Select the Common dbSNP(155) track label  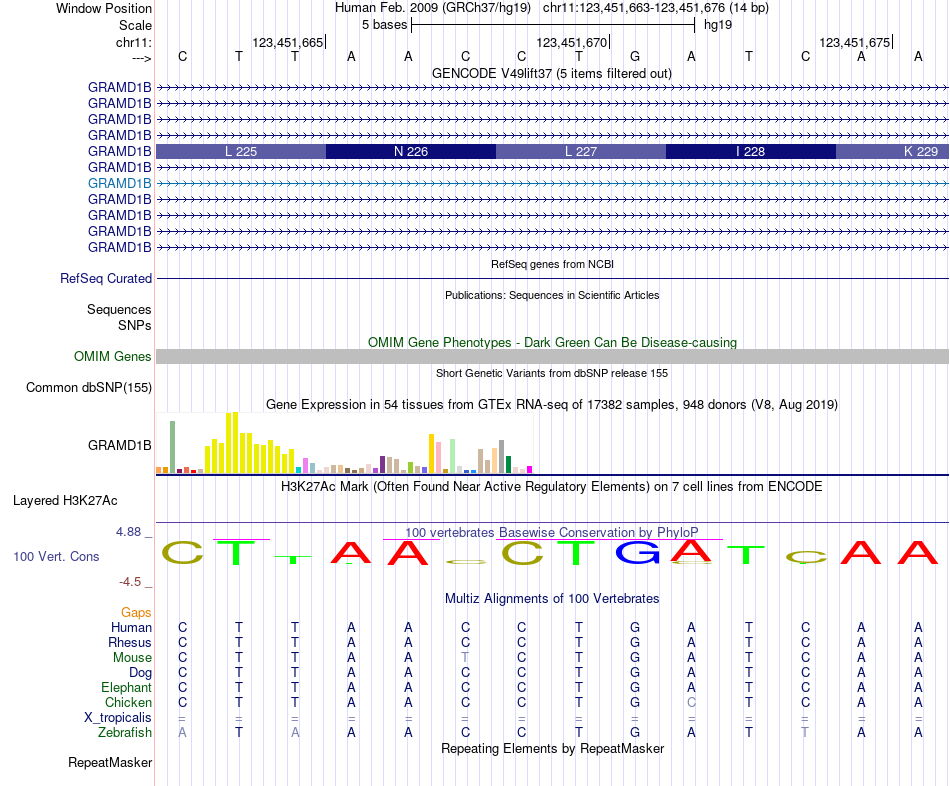coord(88,387)
